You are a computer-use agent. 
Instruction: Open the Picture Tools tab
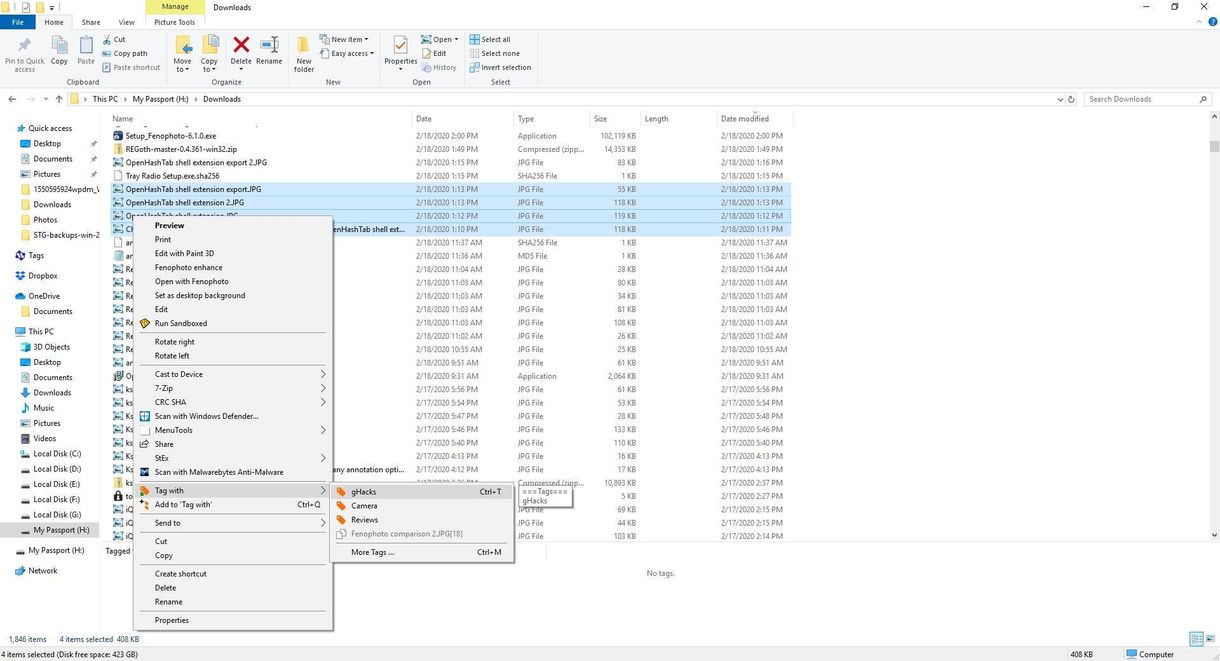[174, 22]
